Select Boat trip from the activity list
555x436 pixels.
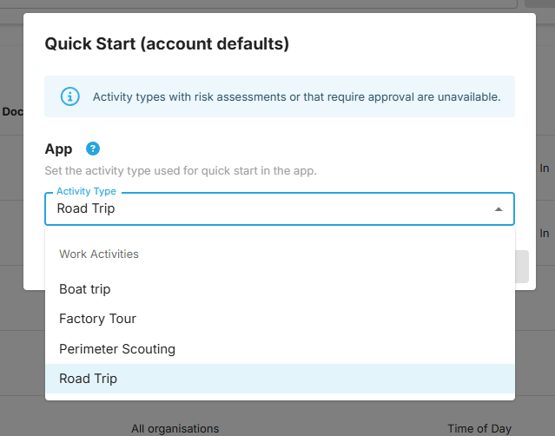tap(280, 289)
